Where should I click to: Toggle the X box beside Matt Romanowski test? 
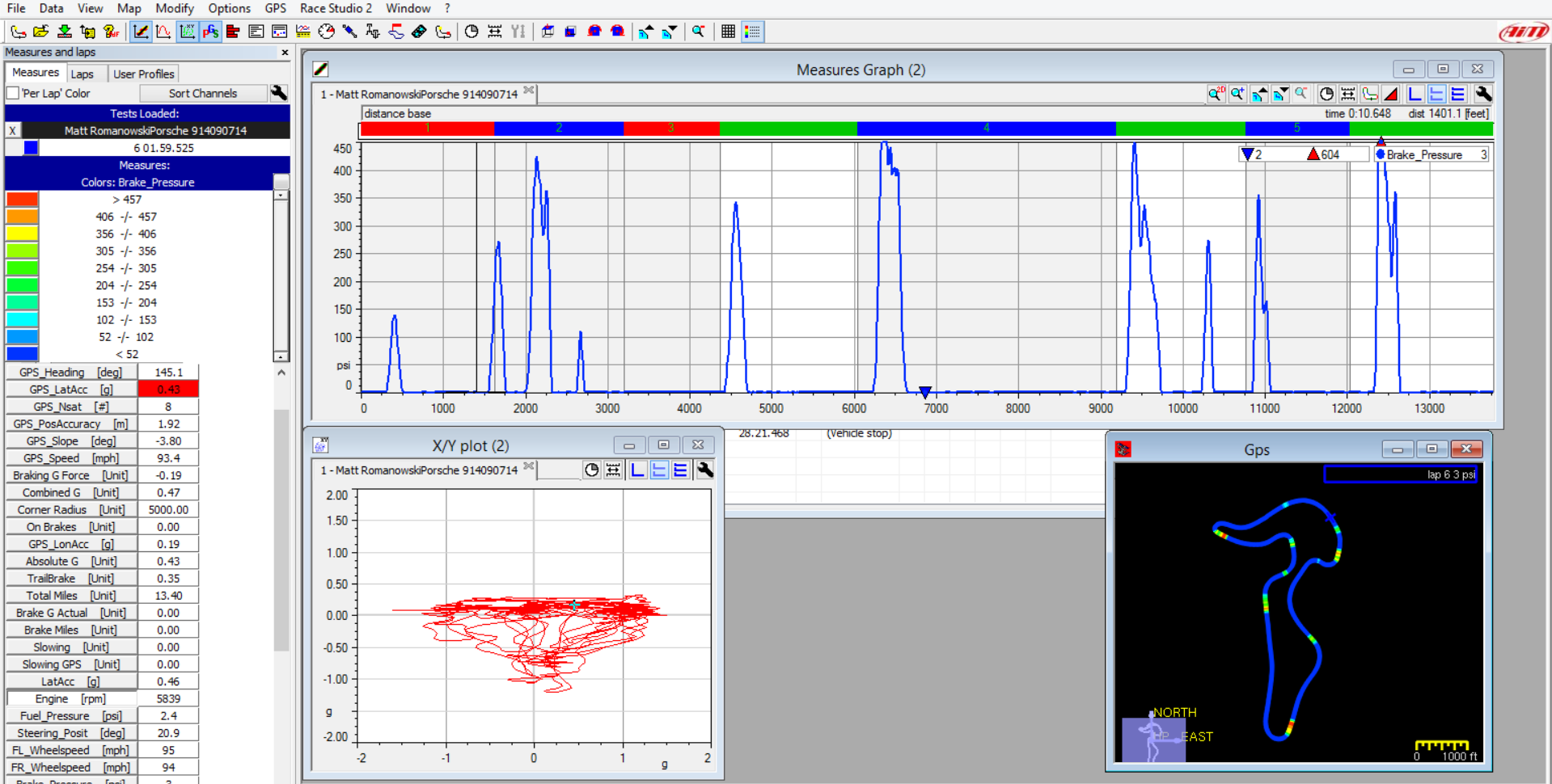click(x=13, y=131)
